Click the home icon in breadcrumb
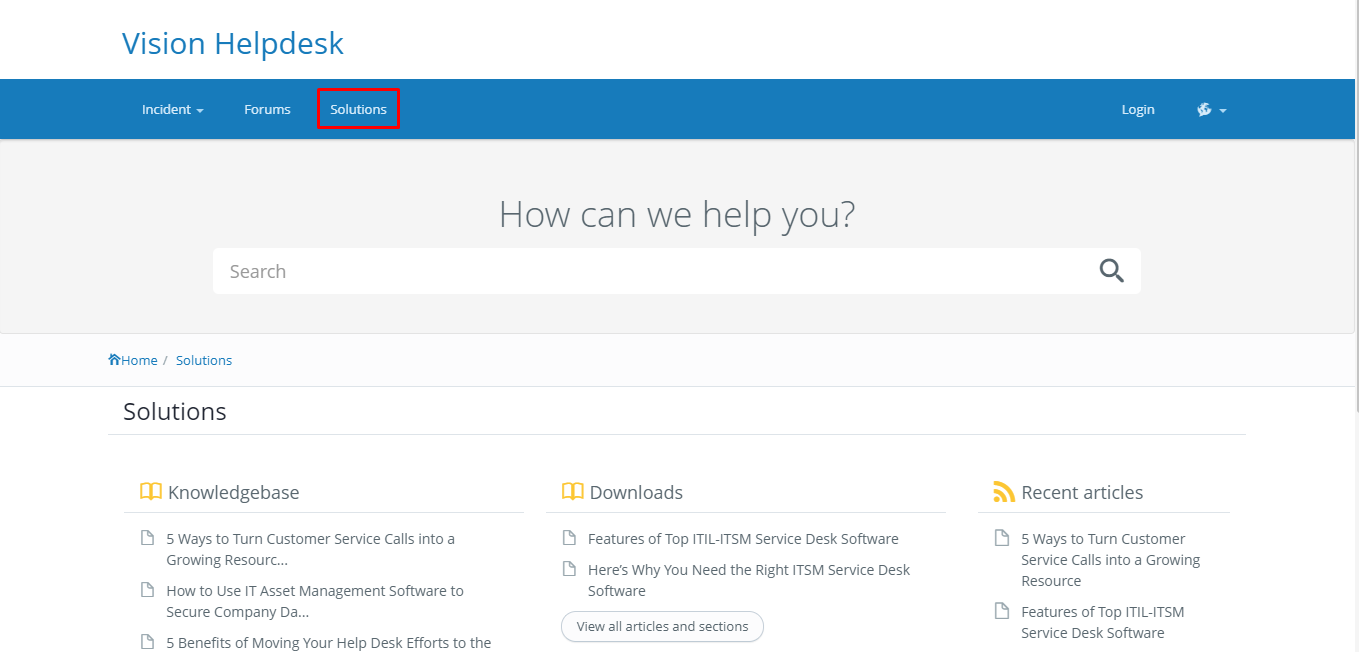1359x652 pixels. (x=114, y=359)
